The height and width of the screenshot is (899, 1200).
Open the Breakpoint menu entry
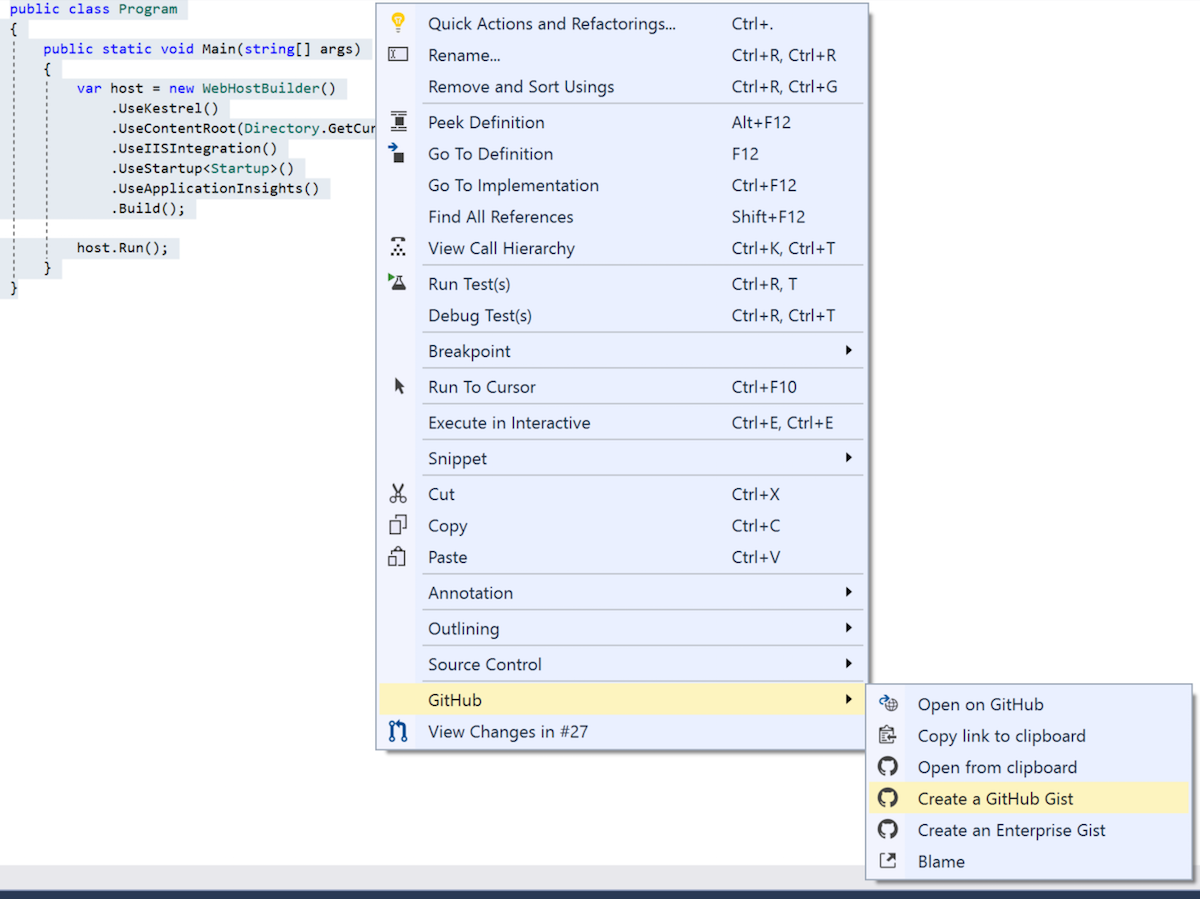coord(622,351)
